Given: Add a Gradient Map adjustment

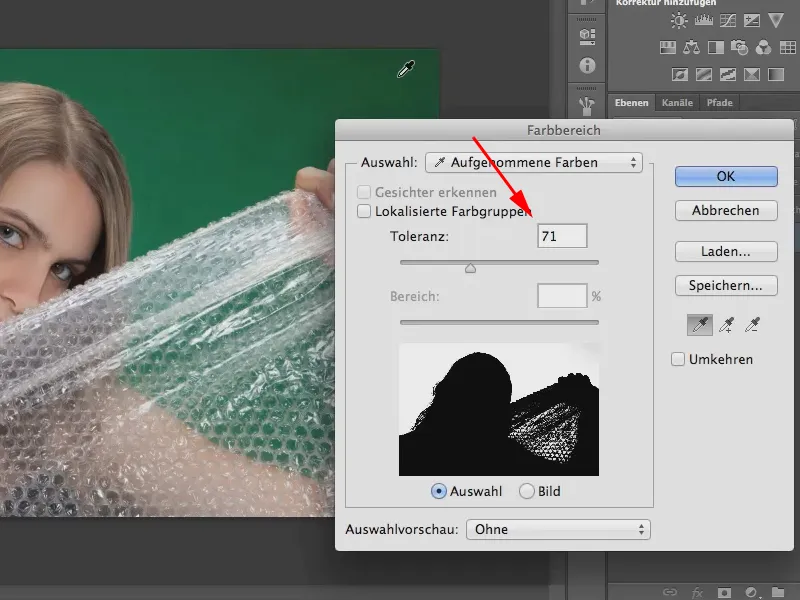Looking at the screenshot, I should point(776,75).
